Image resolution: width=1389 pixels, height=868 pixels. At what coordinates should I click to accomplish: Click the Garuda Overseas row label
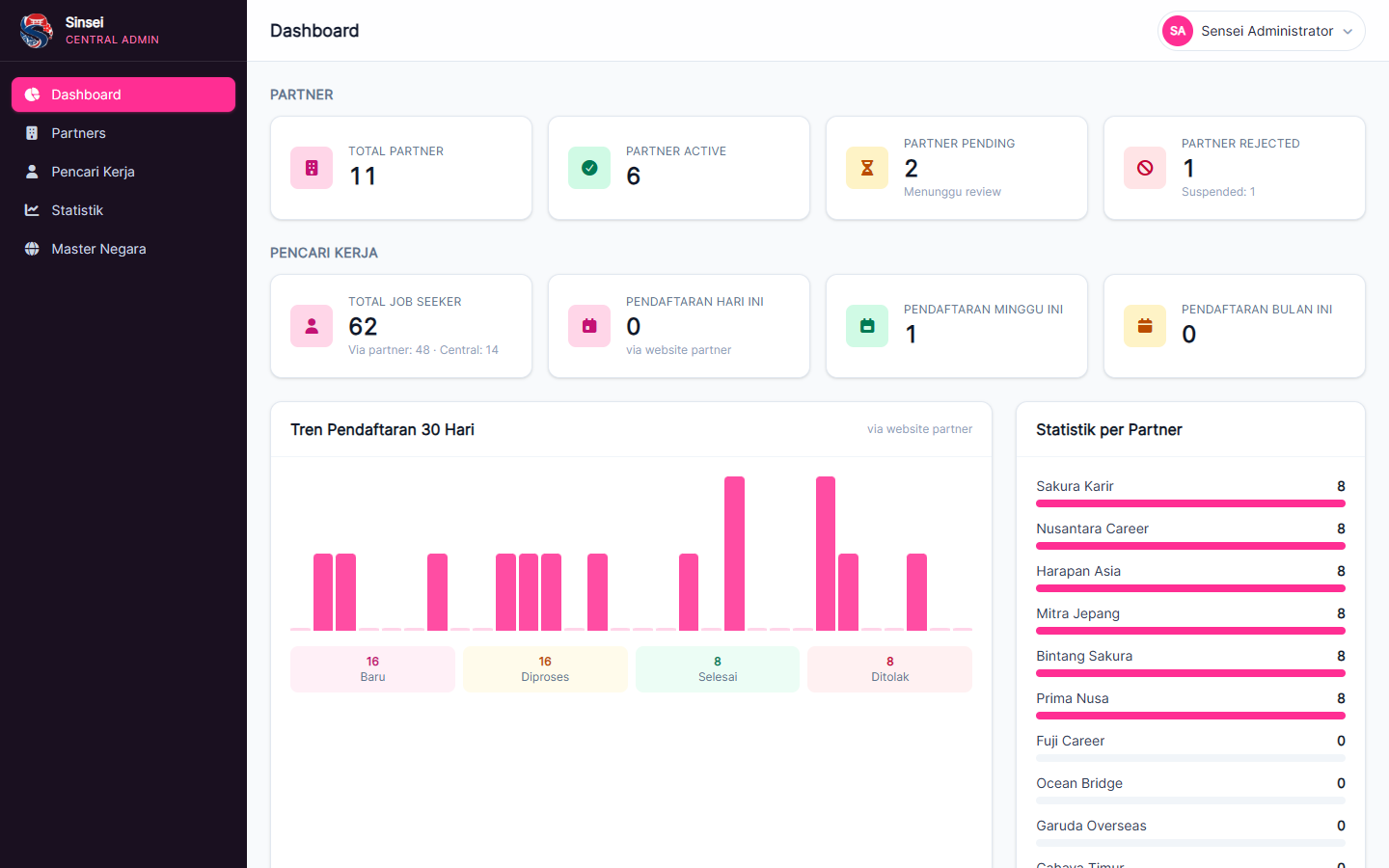coord(1091,826)
